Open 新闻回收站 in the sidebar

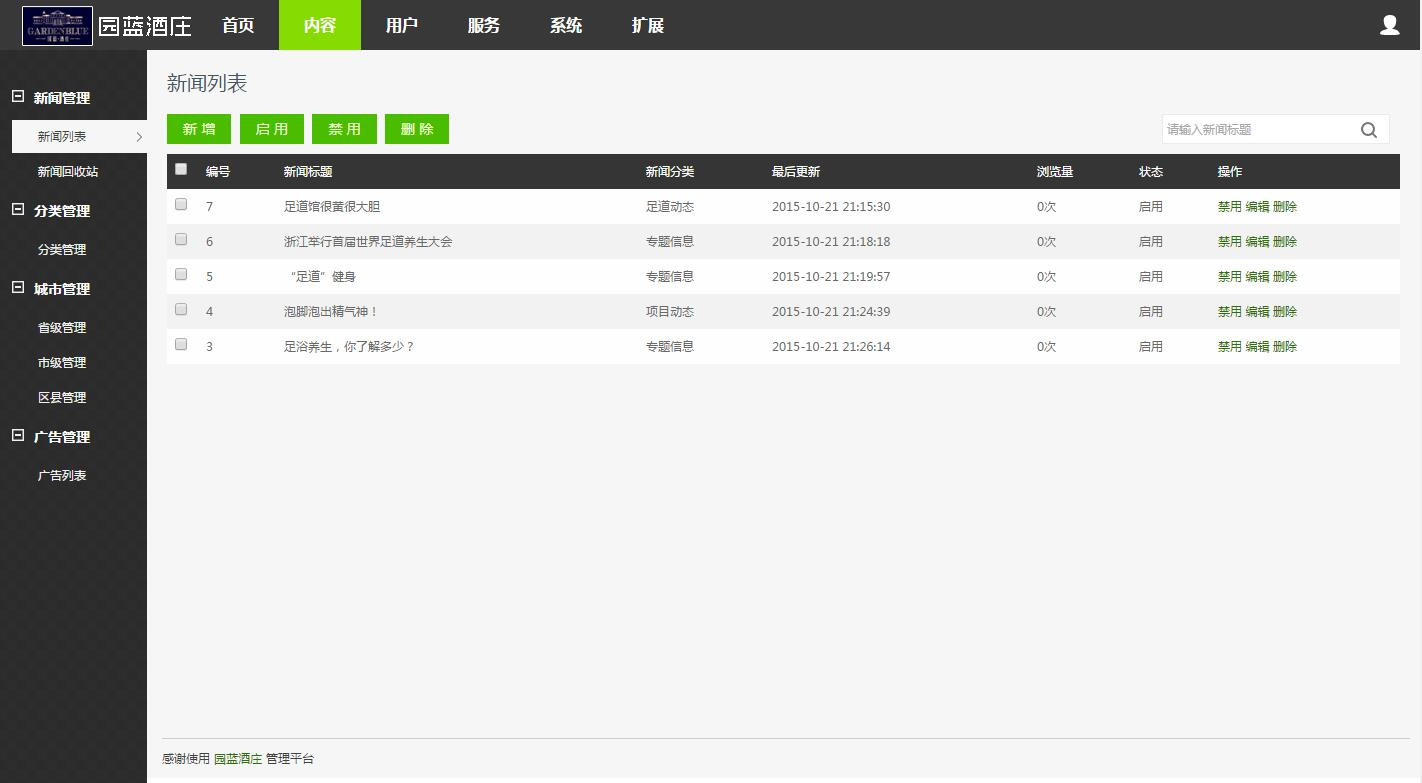(68, 172)
